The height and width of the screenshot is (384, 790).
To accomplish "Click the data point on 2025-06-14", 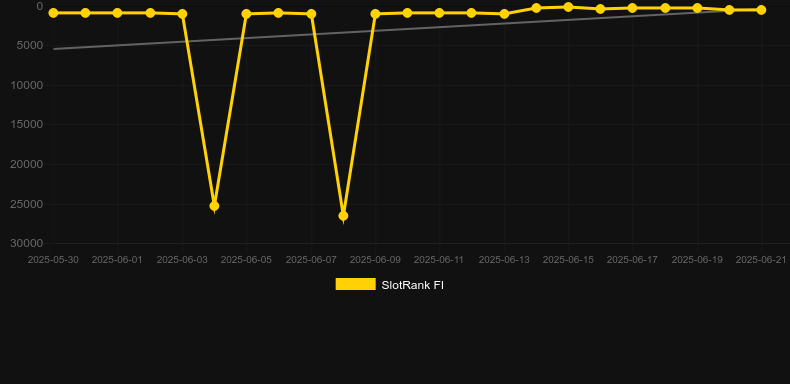I will coord(536,8).
